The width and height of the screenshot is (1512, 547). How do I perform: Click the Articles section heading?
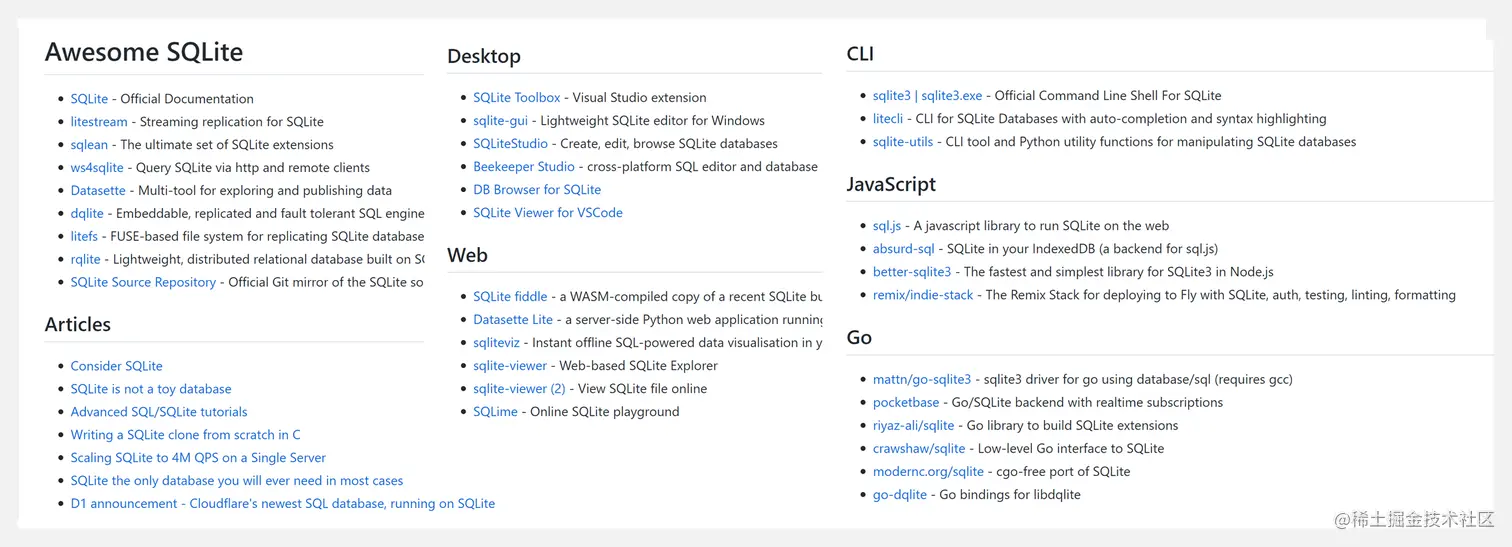click(x=78, y=324)
